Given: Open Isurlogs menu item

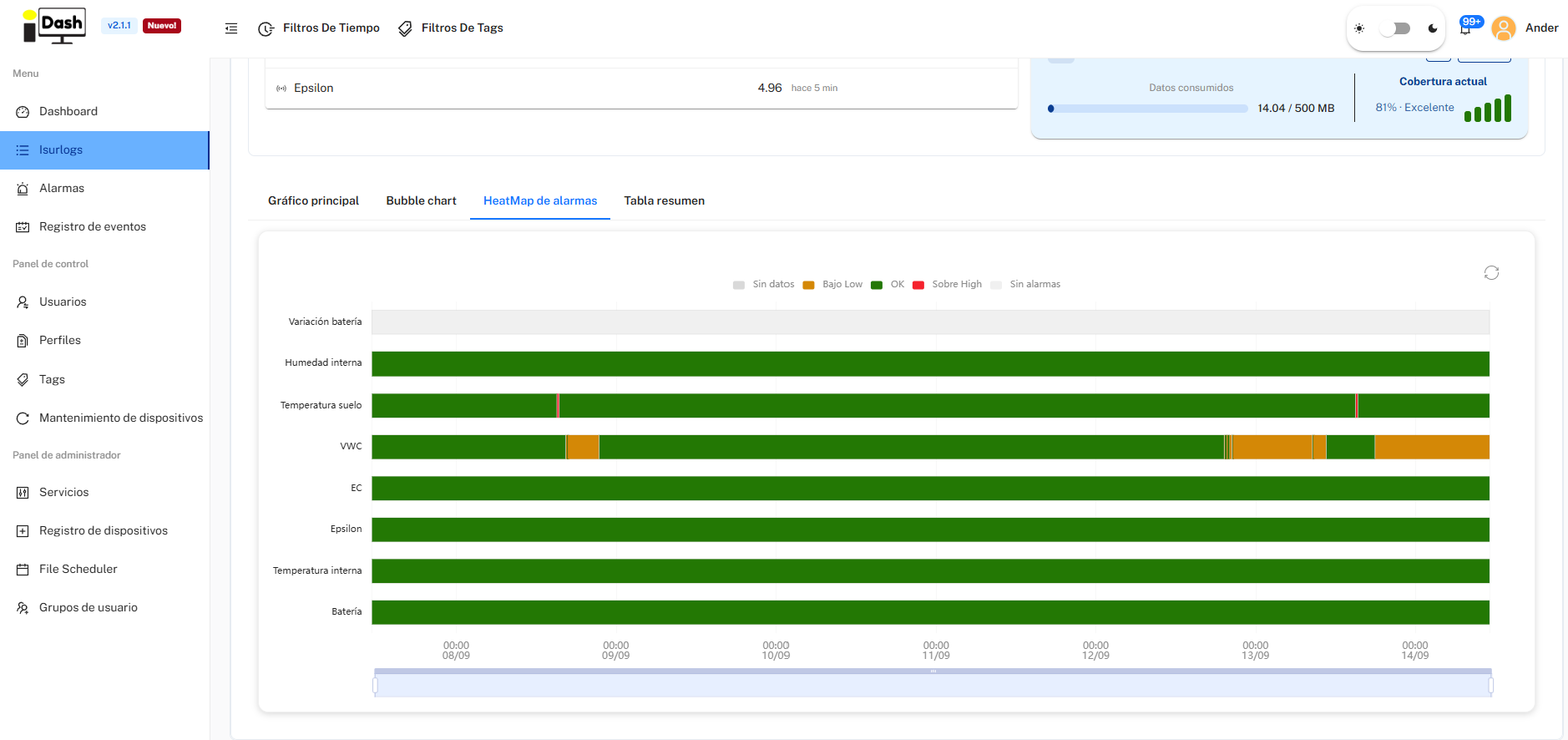Looking at the screenshot, I should tap(104, 150).
